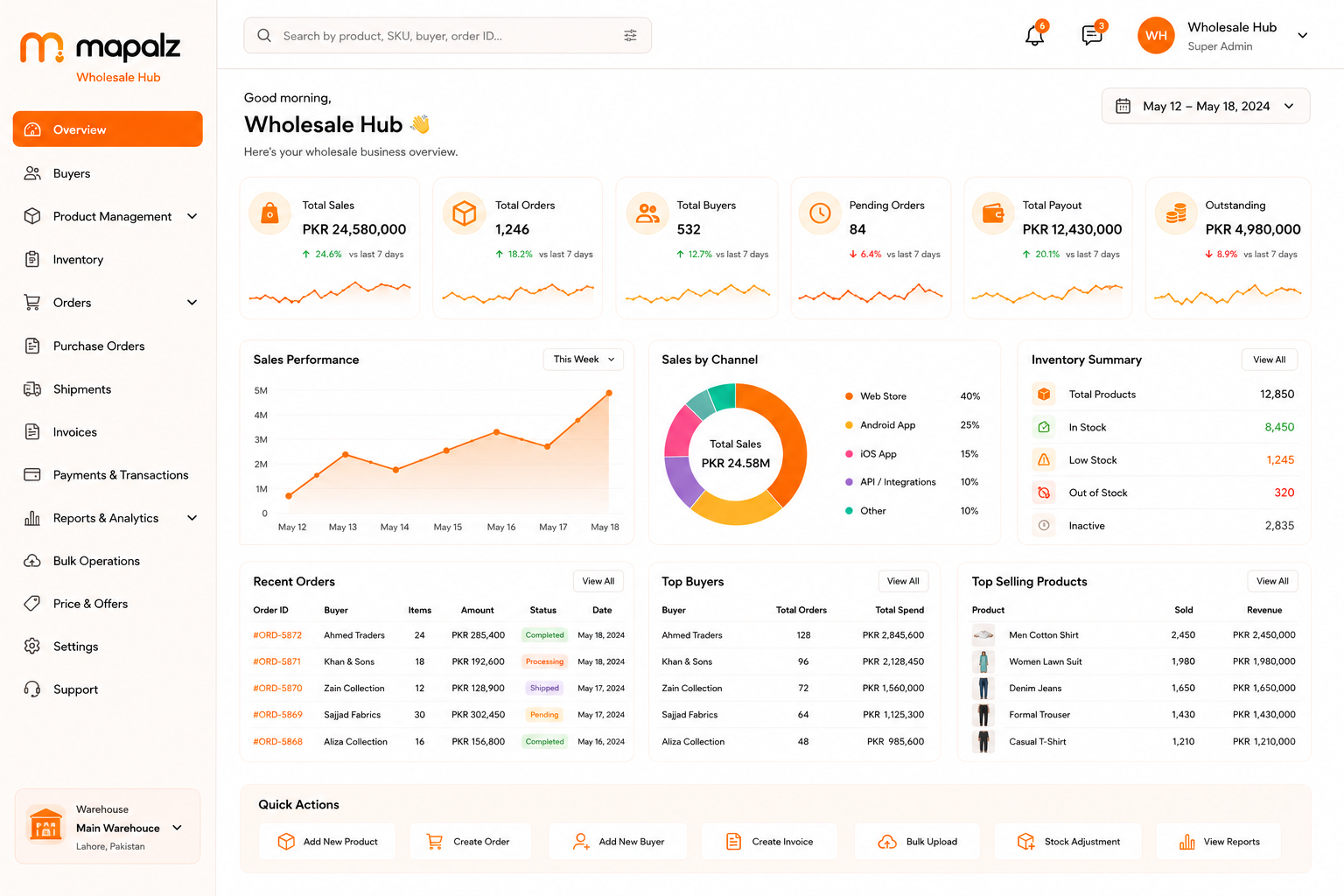Expand the Orders submenu chevron
This screenshot has width=1344, height=896.
pos(192,303)
